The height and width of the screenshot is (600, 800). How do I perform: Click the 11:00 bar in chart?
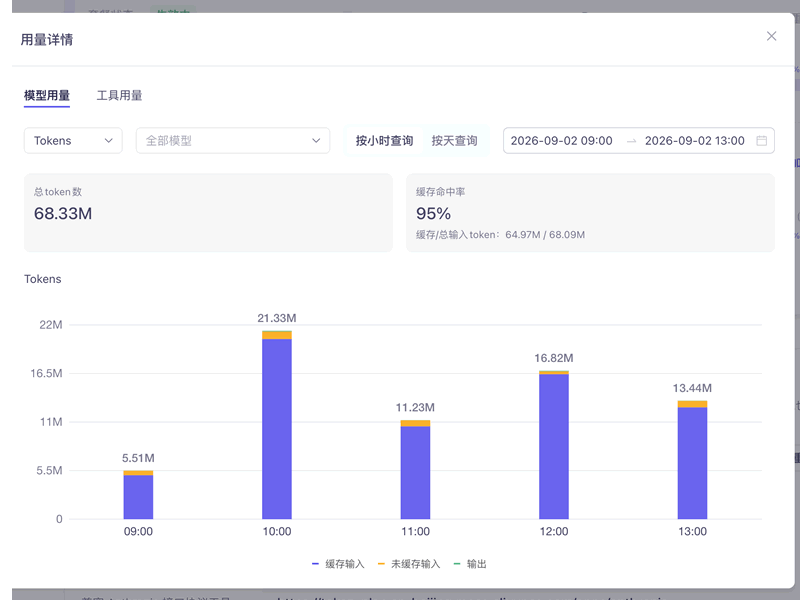tap(415, 470)
